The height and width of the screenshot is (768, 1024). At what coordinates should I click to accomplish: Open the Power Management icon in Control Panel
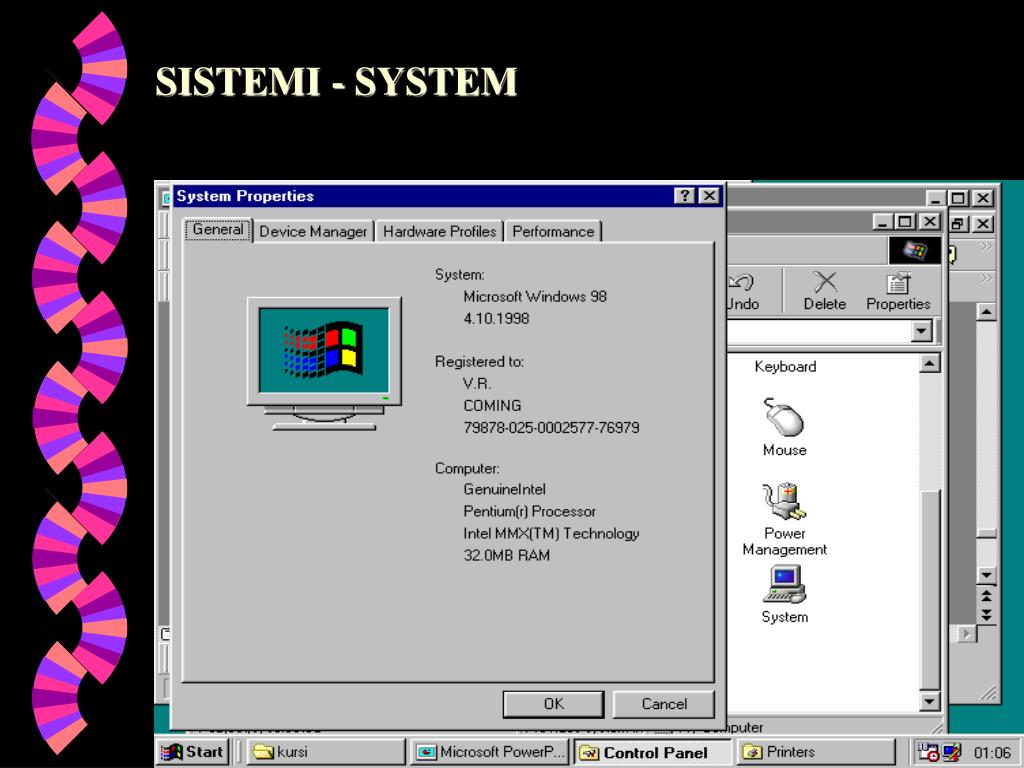click(x=784, y=519)
